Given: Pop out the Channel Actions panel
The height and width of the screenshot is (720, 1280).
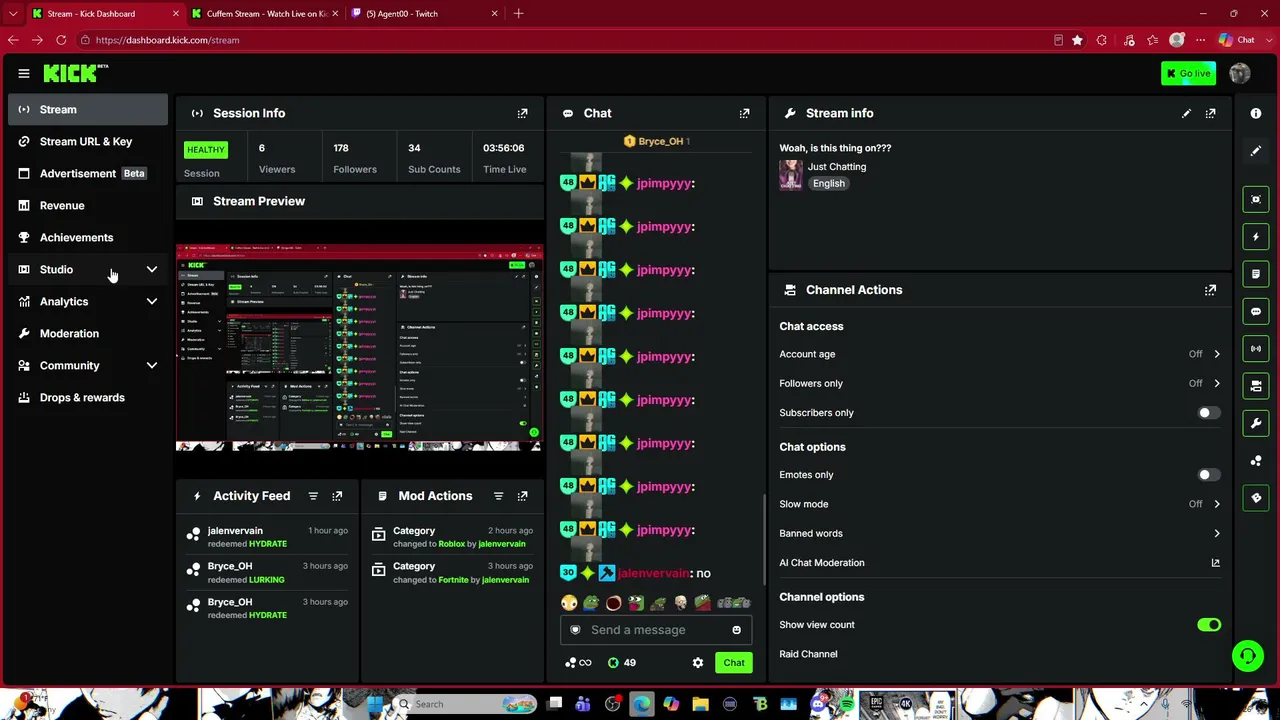Looking at the screenshot, I should click(x=1210, y=290).
